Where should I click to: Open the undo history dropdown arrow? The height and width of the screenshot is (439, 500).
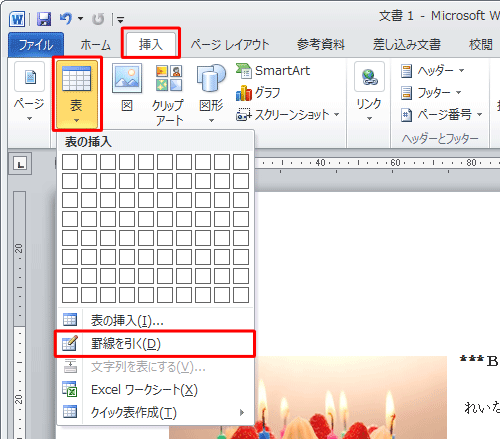point(80,19)
